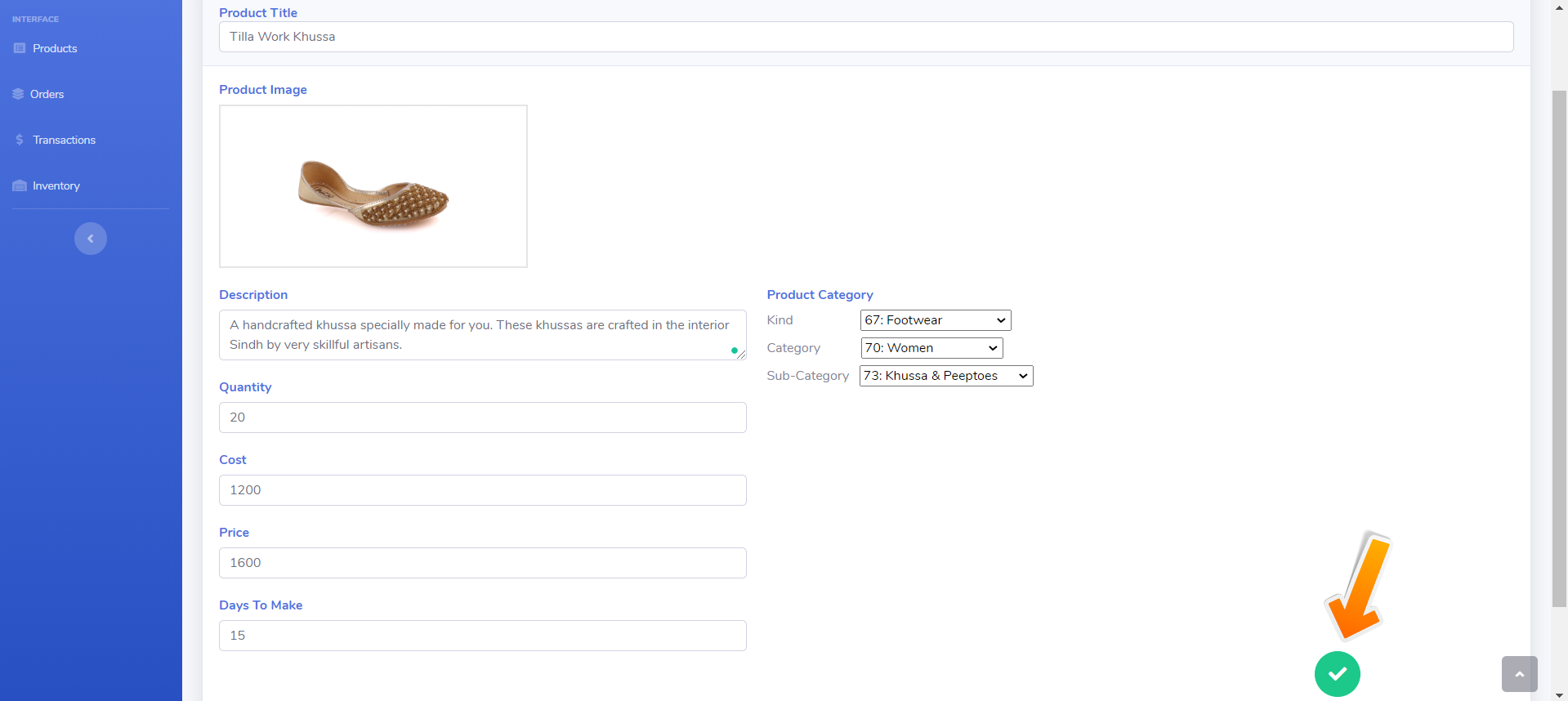Open the Kind dropdown showing Footwear
1568x701 pixels.
point(935,320)
